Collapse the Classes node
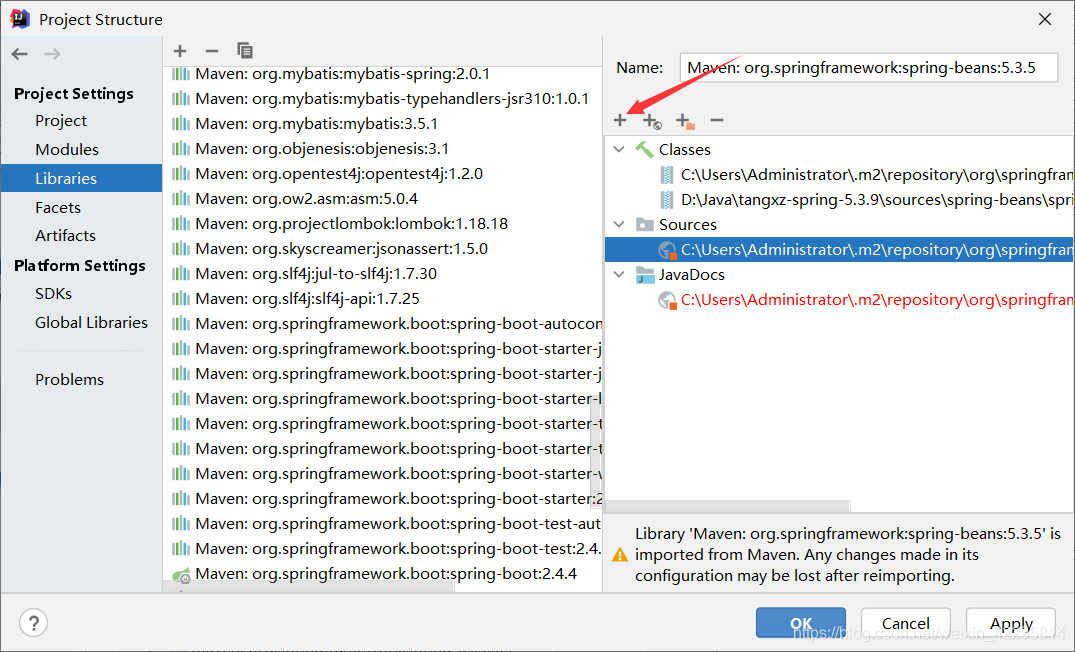Image resolution: width=1075 pixels, height=652 pixels. (619, 149)
